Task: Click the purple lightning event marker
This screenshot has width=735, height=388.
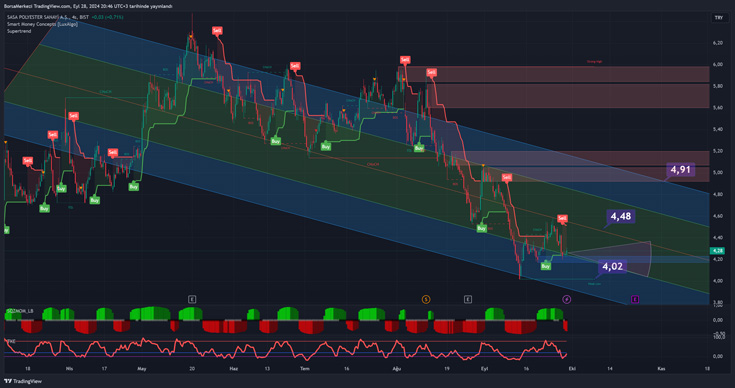Action: point(566,299)
